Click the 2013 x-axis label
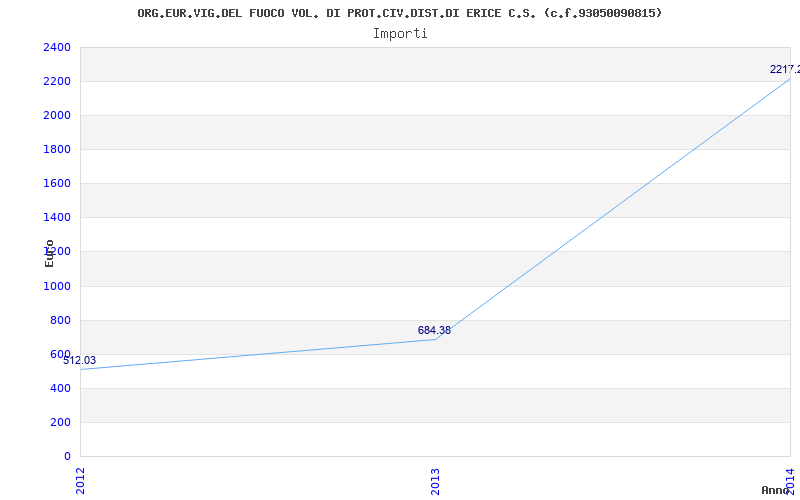 (435, 481)
